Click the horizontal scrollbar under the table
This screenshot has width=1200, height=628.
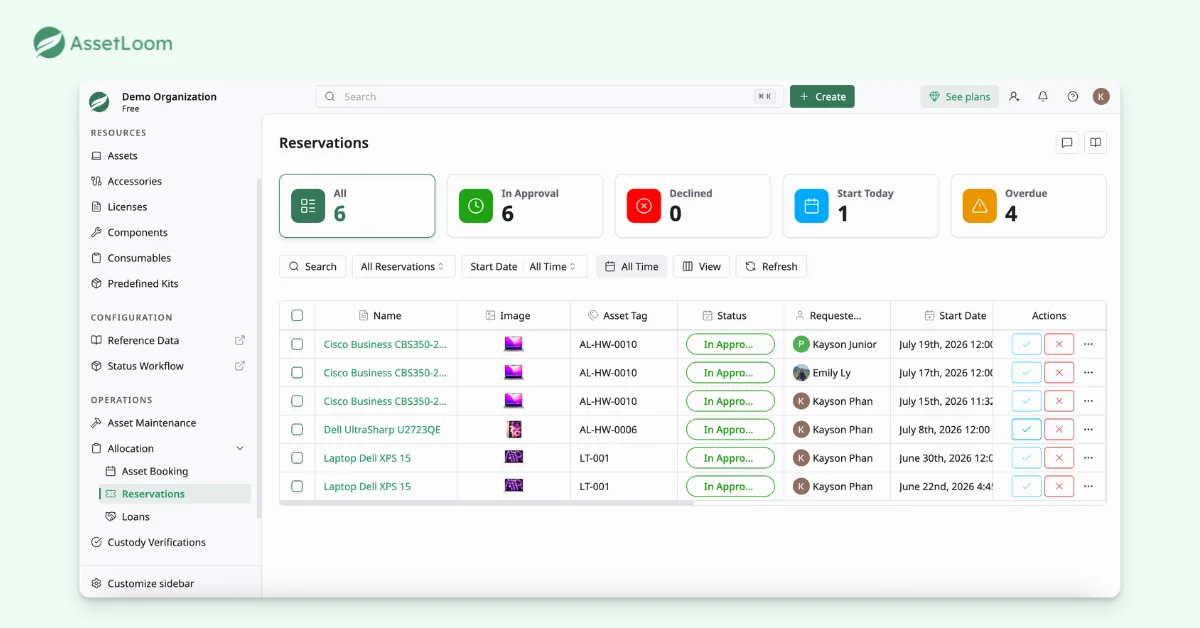pyautogui.click(x=486, y=502)
